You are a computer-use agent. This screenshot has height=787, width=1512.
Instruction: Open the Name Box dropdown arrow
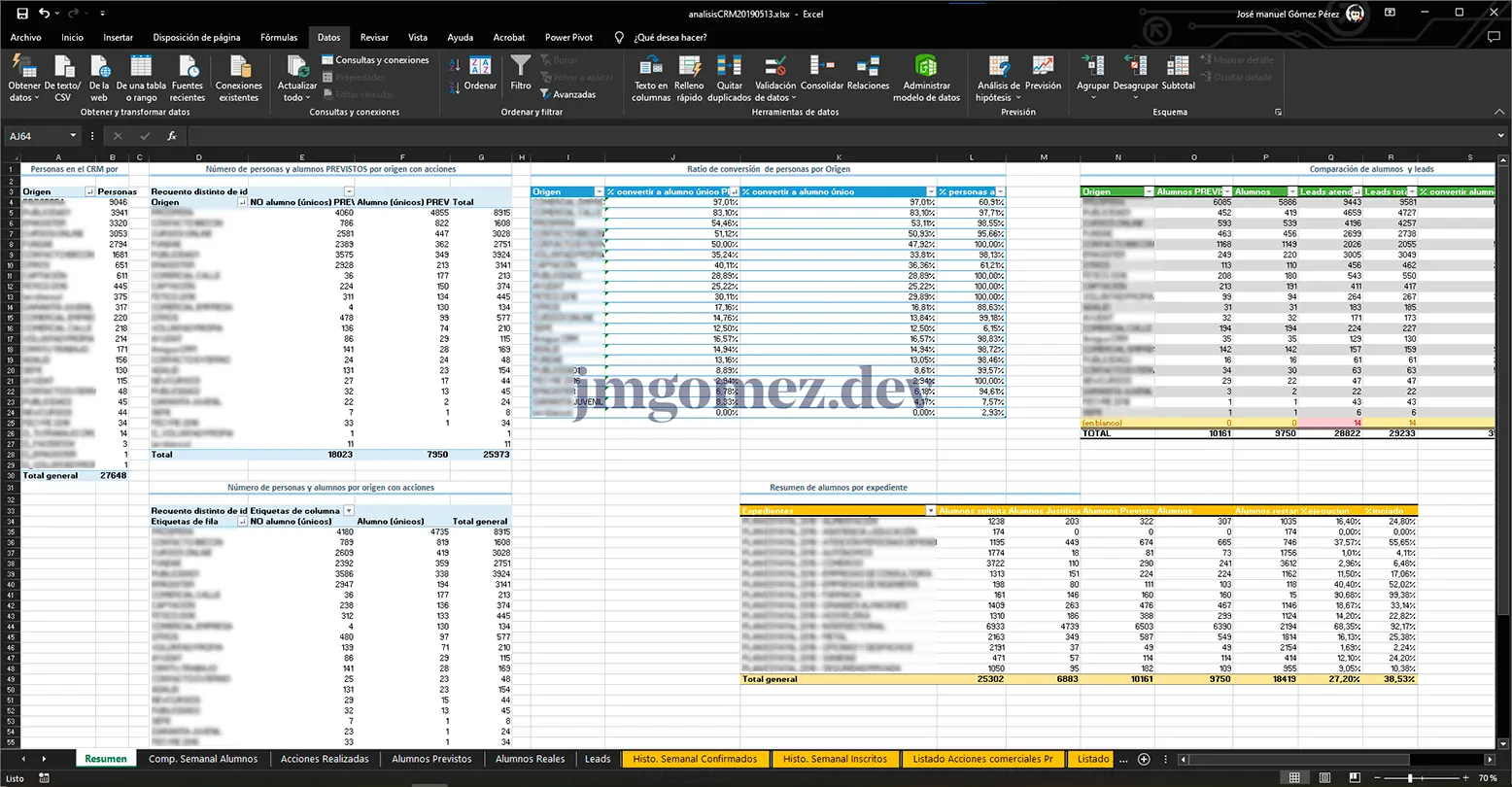point(73,136)
